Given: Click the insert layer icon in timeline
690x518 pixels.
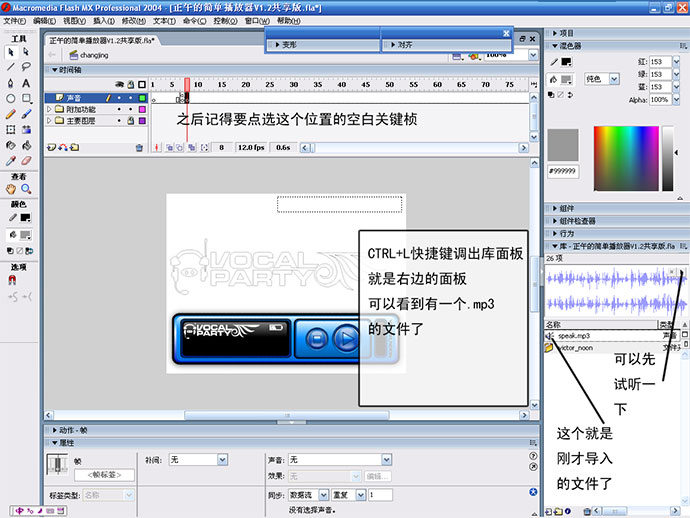Looking at the screenshot, I should pos(51,147).
